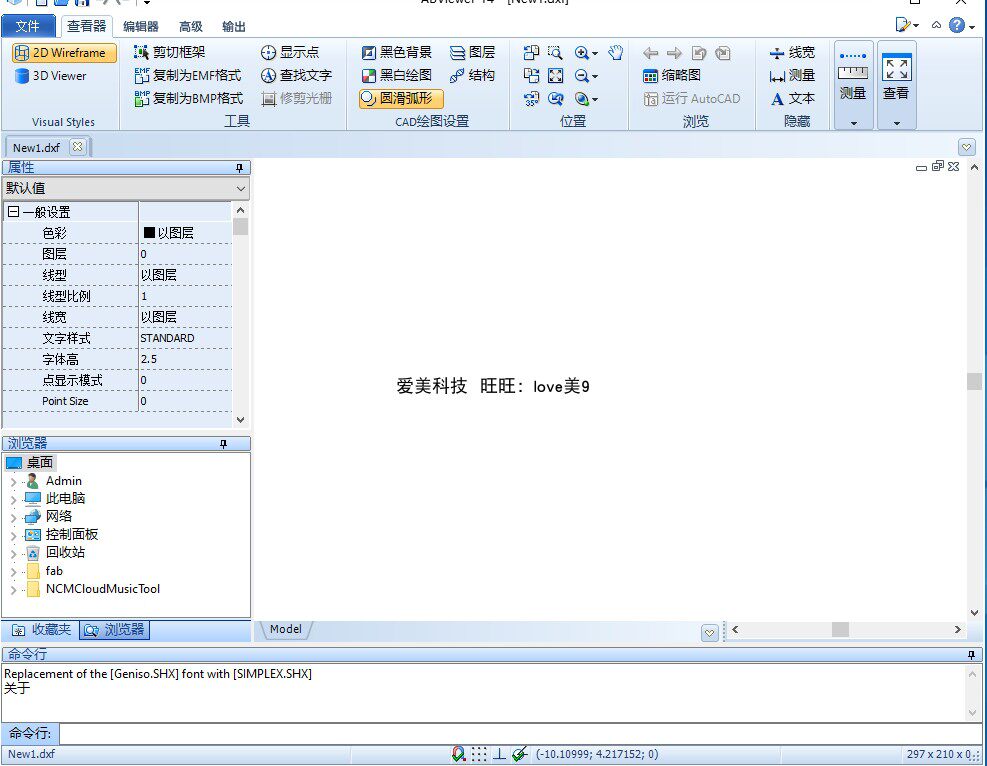Screen dimensions: 987x766
Task: Open the 缩略图 thumbnails view
Action: pyautogui.click(x=672, y=76)
